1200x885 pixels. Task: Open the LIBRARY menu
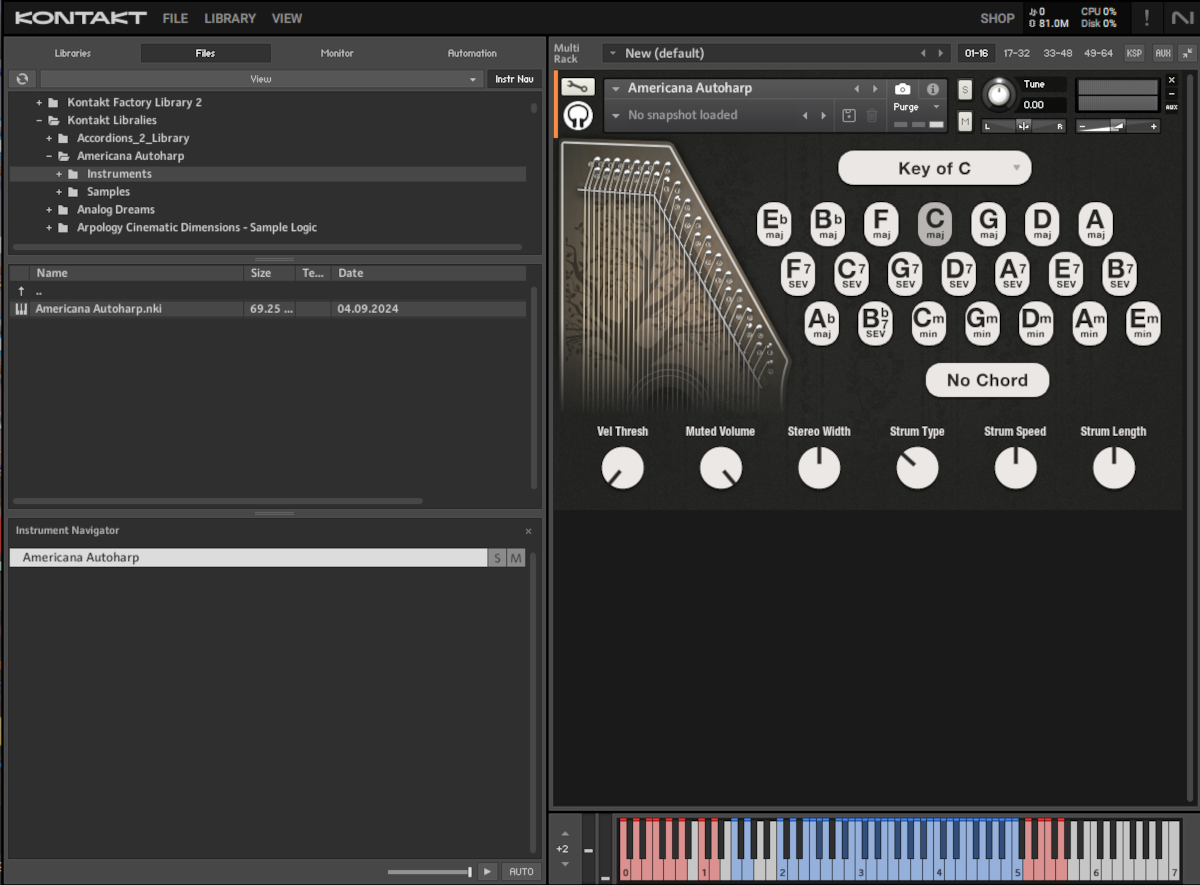click(x=230, y=18)
